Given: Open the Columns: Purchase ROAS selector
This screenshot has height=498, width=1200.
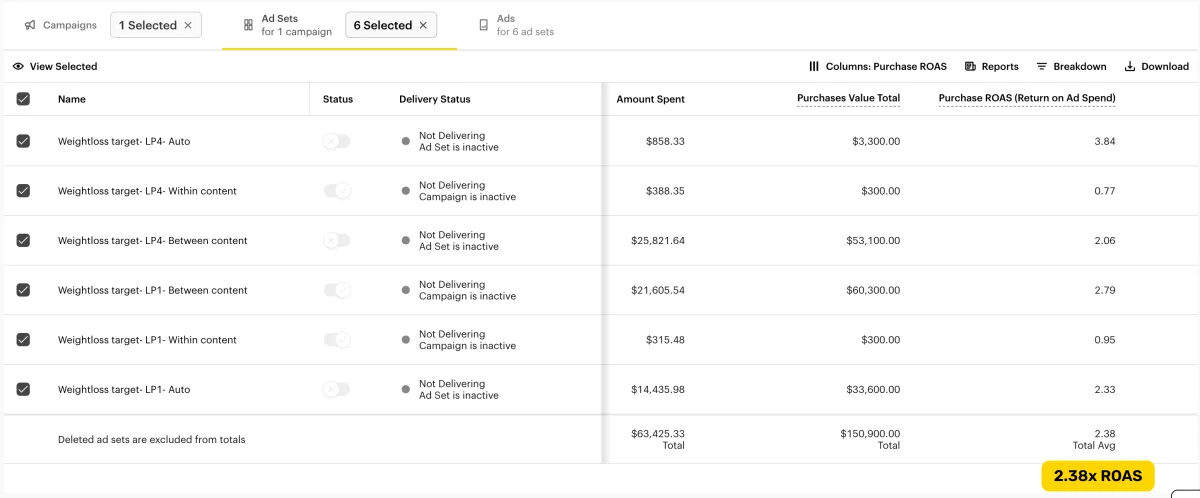Looking at the screenshot, I should coord(877,67).
